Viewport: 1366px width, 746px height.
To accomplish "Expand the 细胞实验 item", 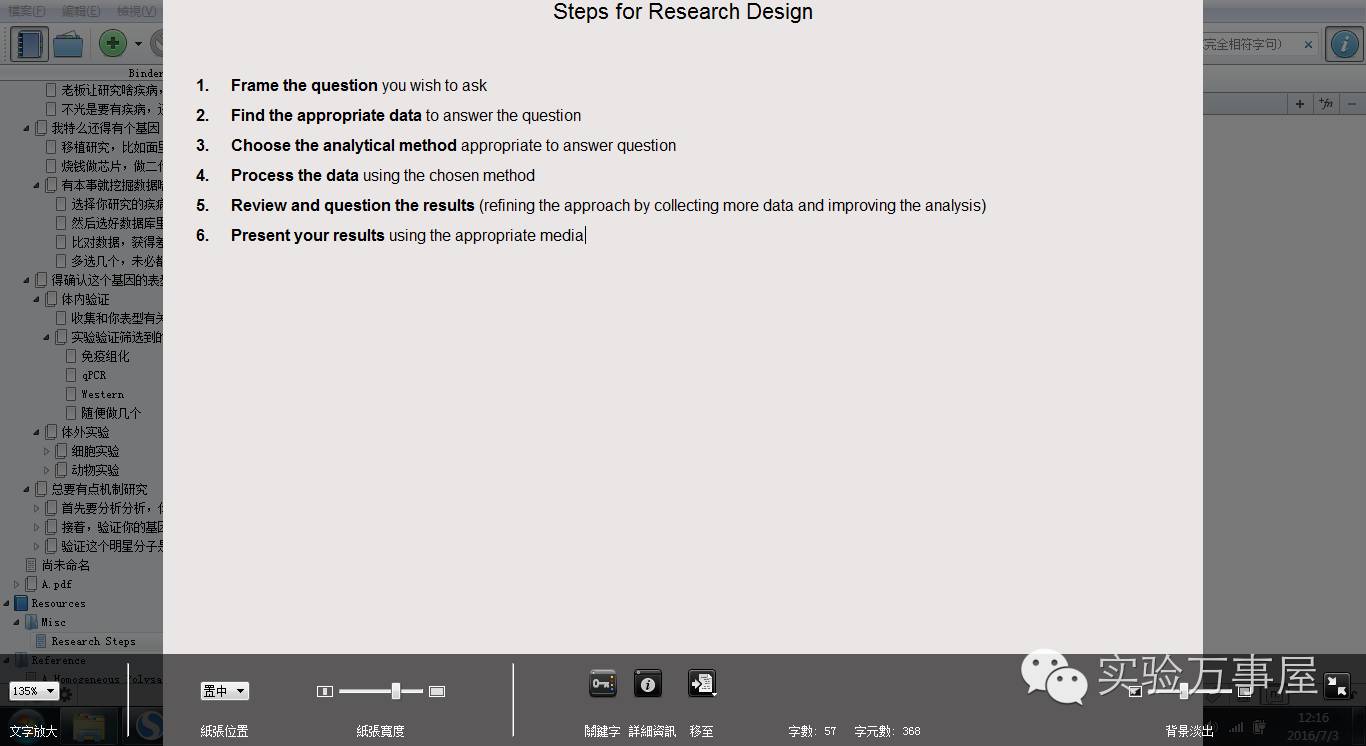I will 47,451.
